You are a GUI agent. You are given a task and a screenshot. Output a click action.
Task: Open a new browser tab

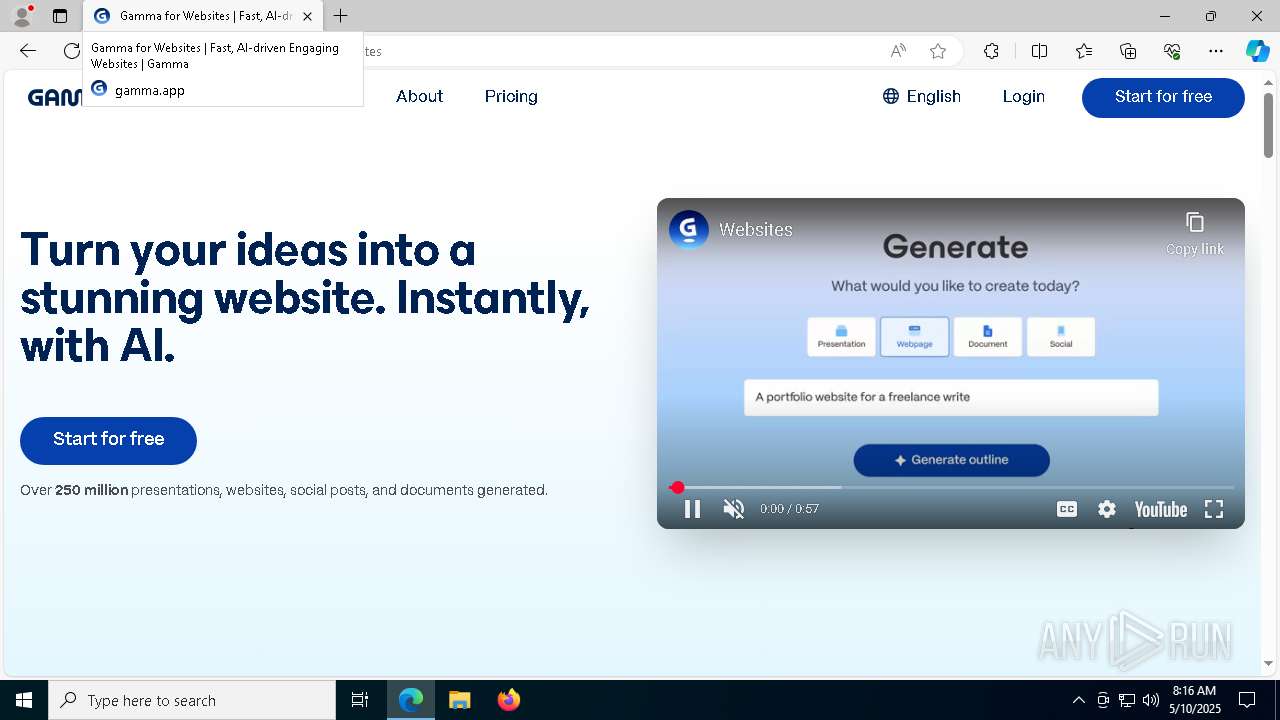[341, 16]
